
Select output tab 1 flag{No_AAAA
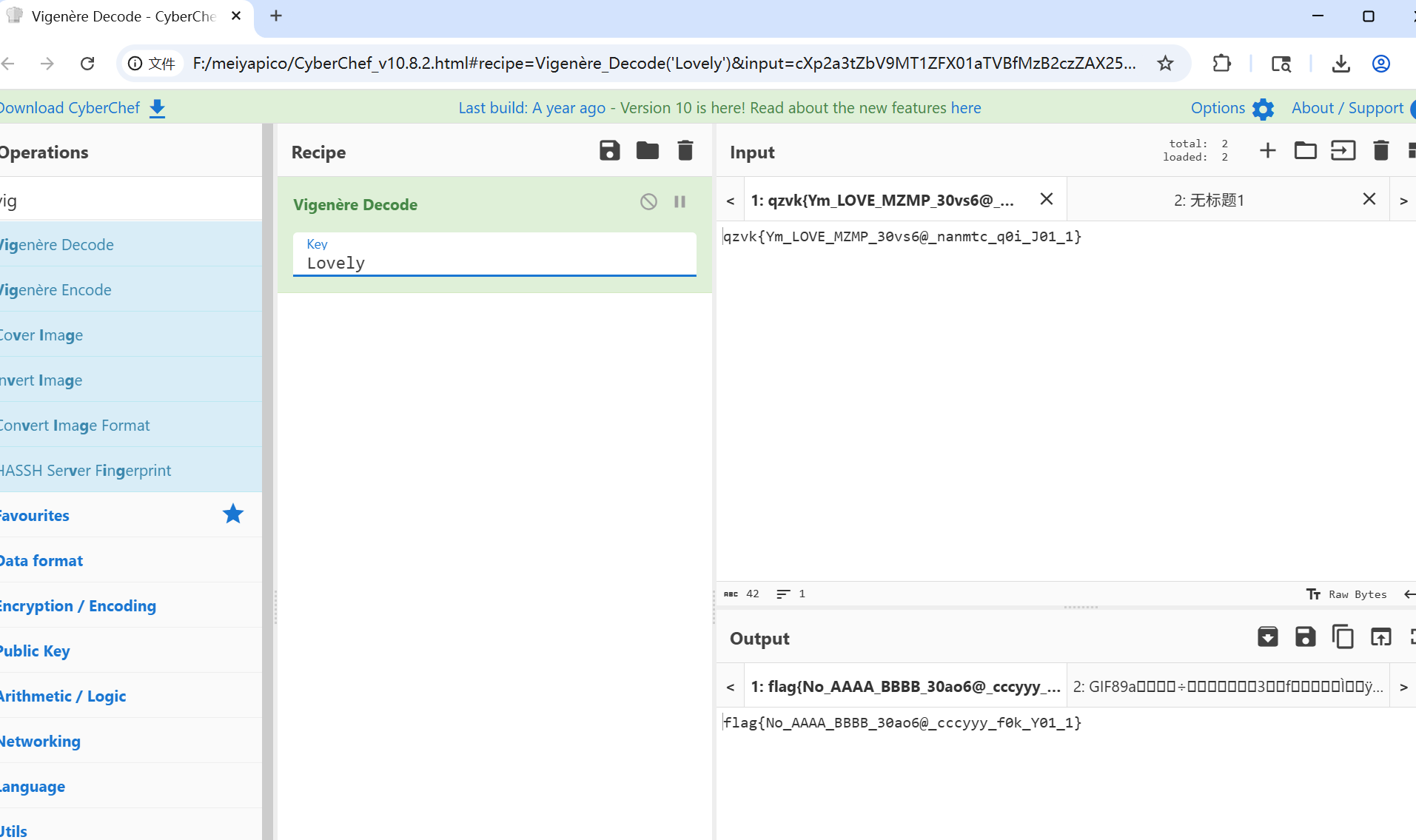pos(905,687)
